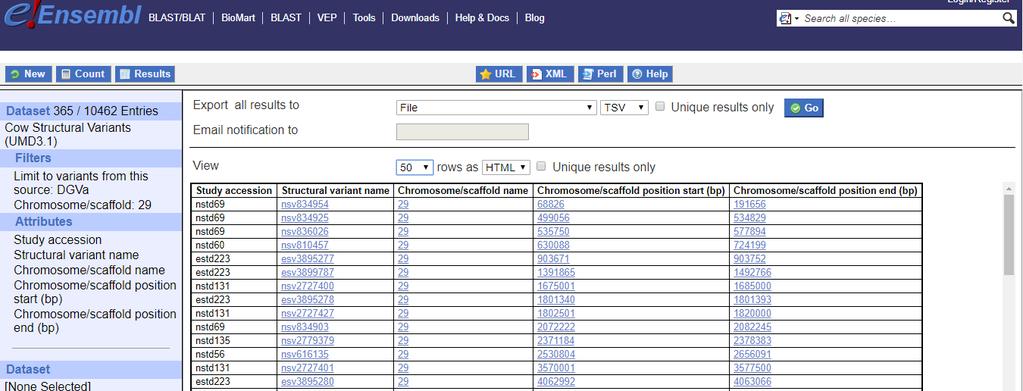Screen dimensions: 1023x391
Task: Click the Email notification input field
Action: [x=463, y=131]
